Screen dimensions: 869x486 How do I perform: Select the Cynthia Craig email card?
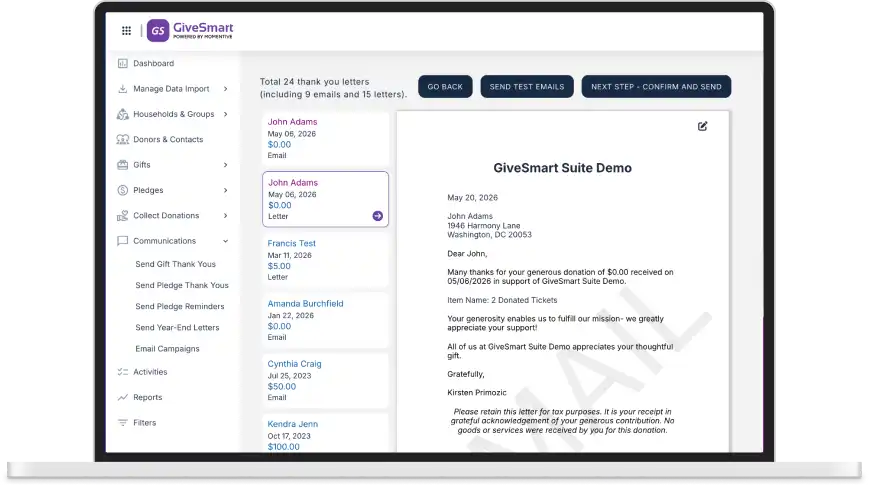[x=325, y=381]
